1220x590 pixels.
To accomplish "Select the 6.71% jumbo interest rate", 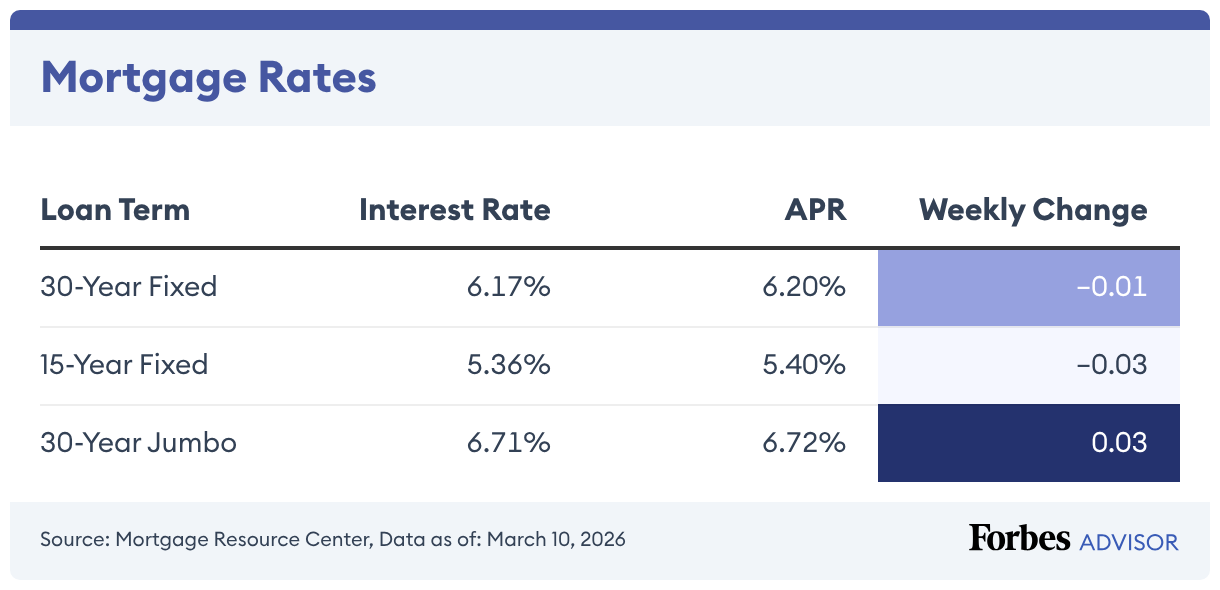I will (508, 442).
